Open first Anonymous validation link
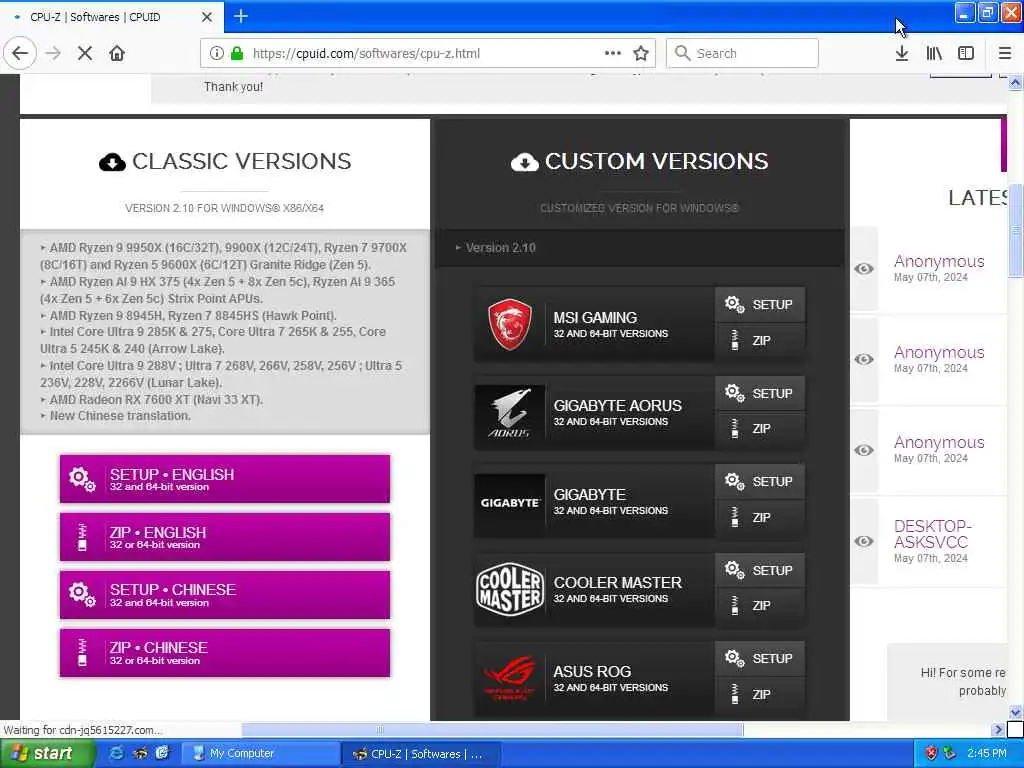This screenshot has width=1024, height=768. [938, 261]
